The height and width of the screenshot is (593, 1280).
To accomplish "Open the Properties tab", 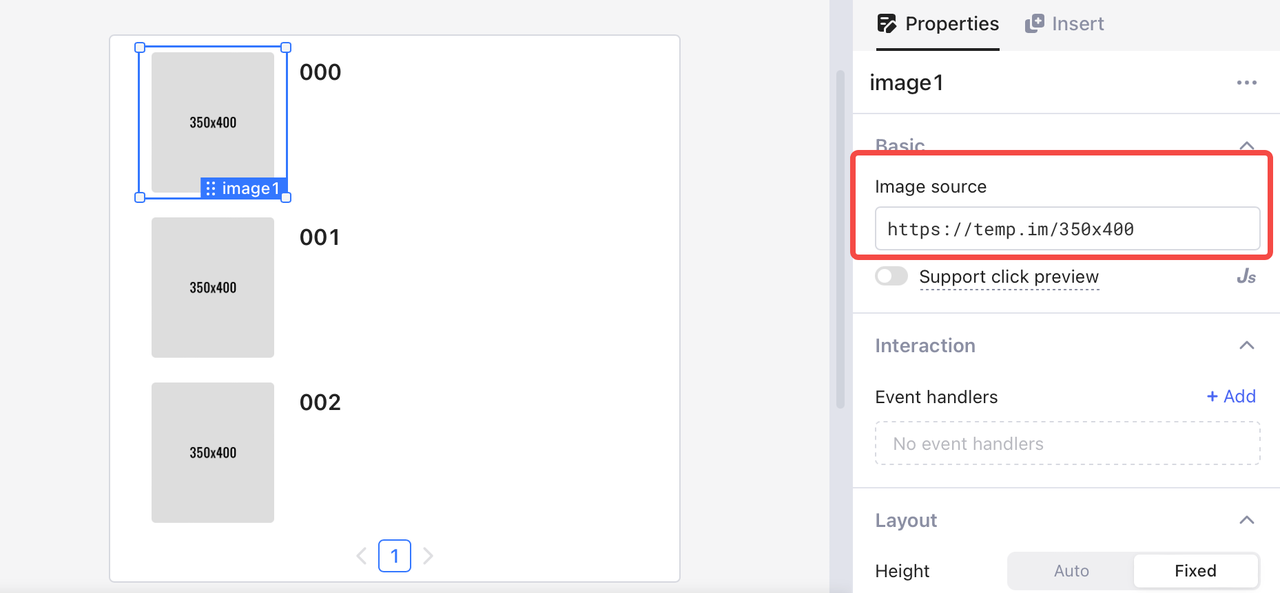I will click(951, 24).
